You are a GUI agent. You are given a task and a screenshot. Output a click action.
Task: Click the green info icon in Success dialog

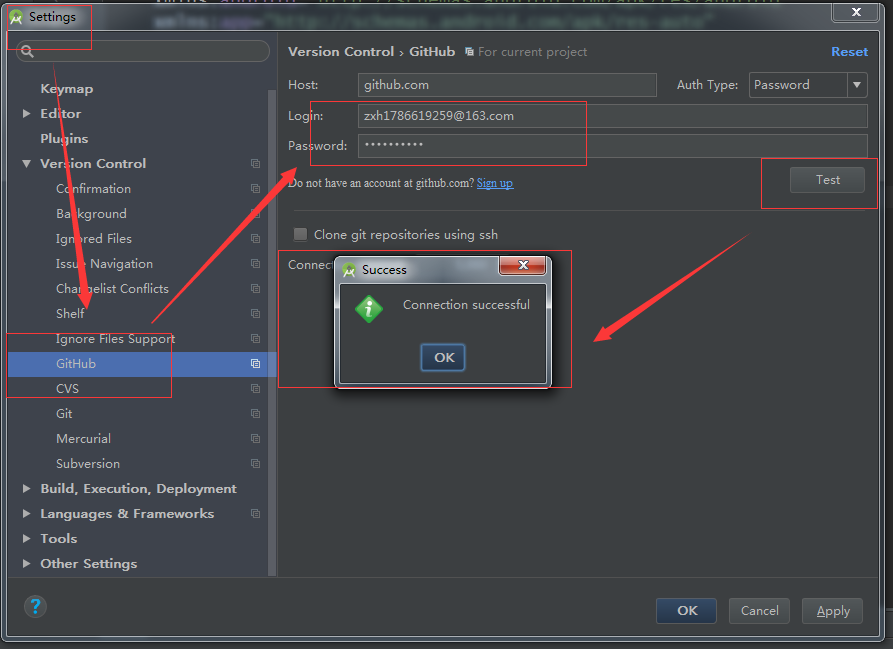pos(368,309)
